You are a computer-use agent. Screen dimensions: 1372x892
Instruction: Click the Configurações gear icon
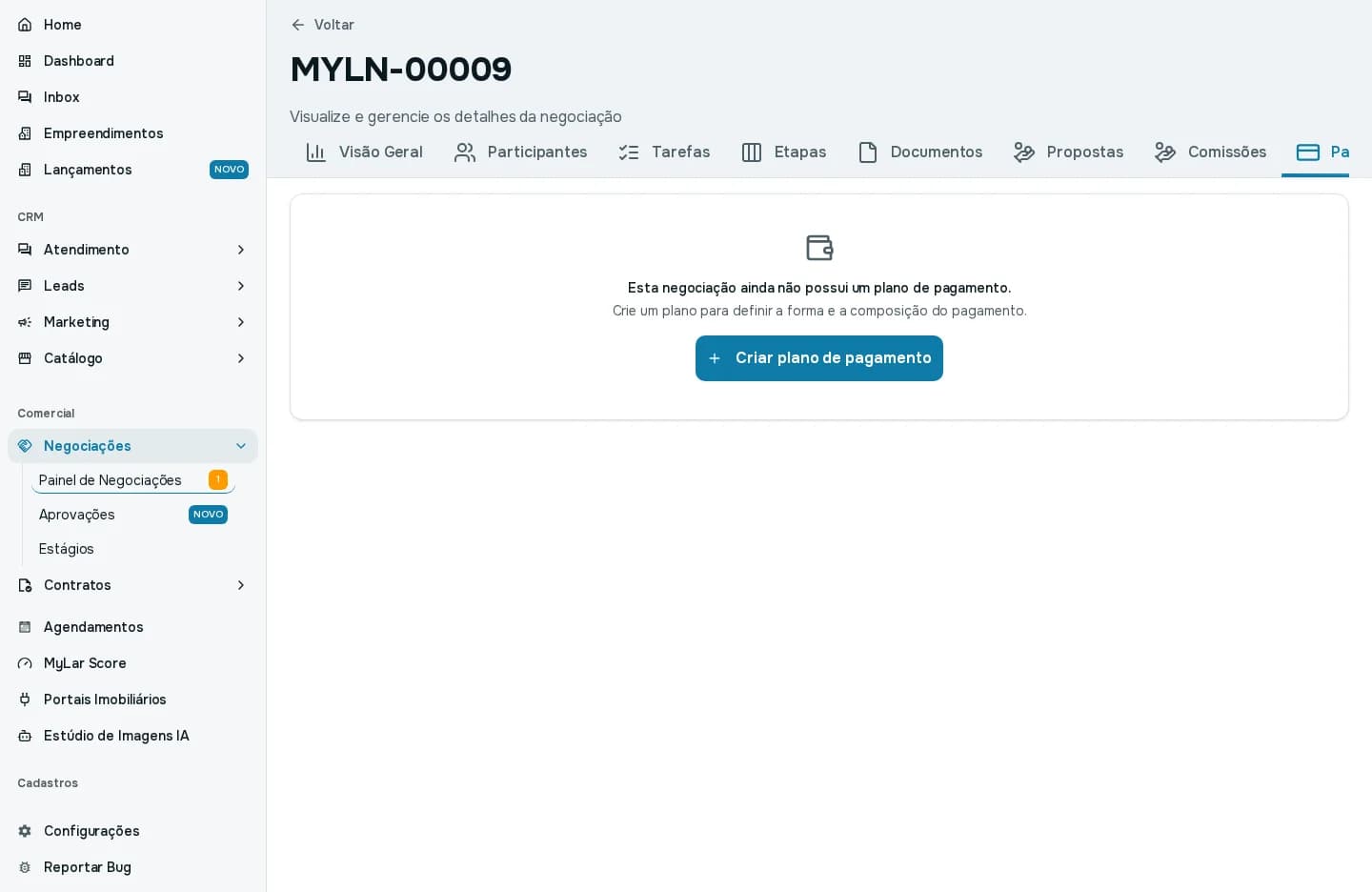pos(25,831)
